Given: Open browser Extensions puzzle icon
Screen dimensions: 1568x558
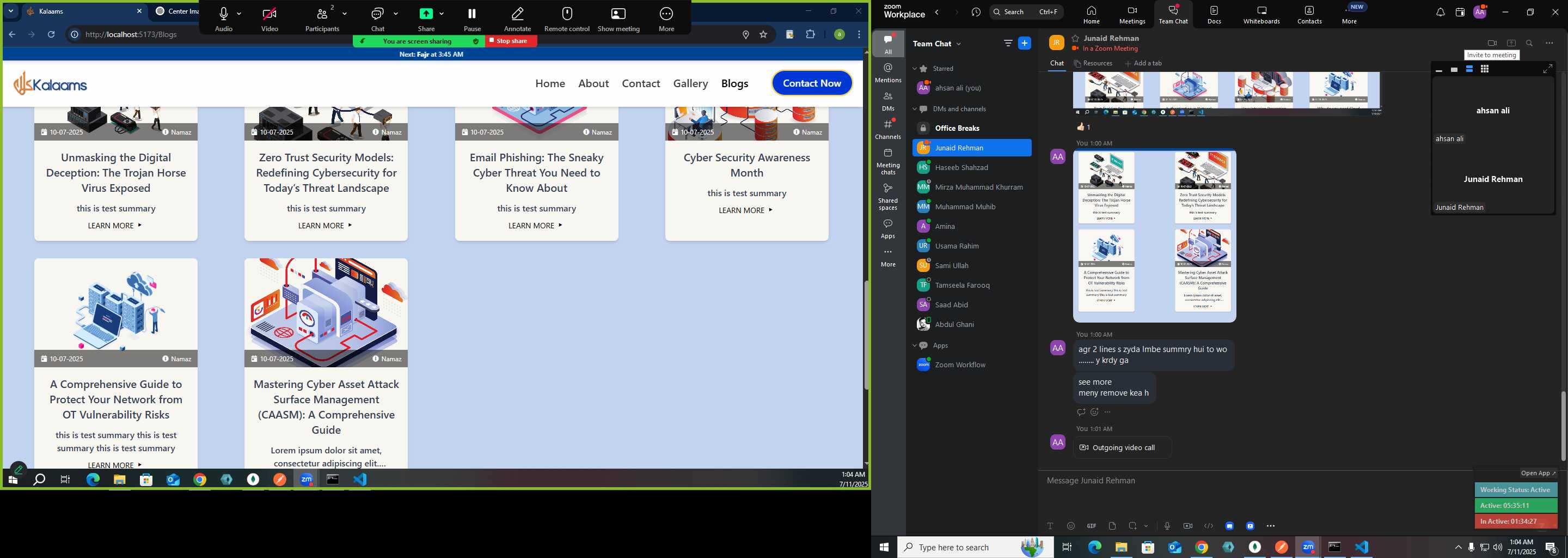Looking at the screenshot, I should (810, 35).
